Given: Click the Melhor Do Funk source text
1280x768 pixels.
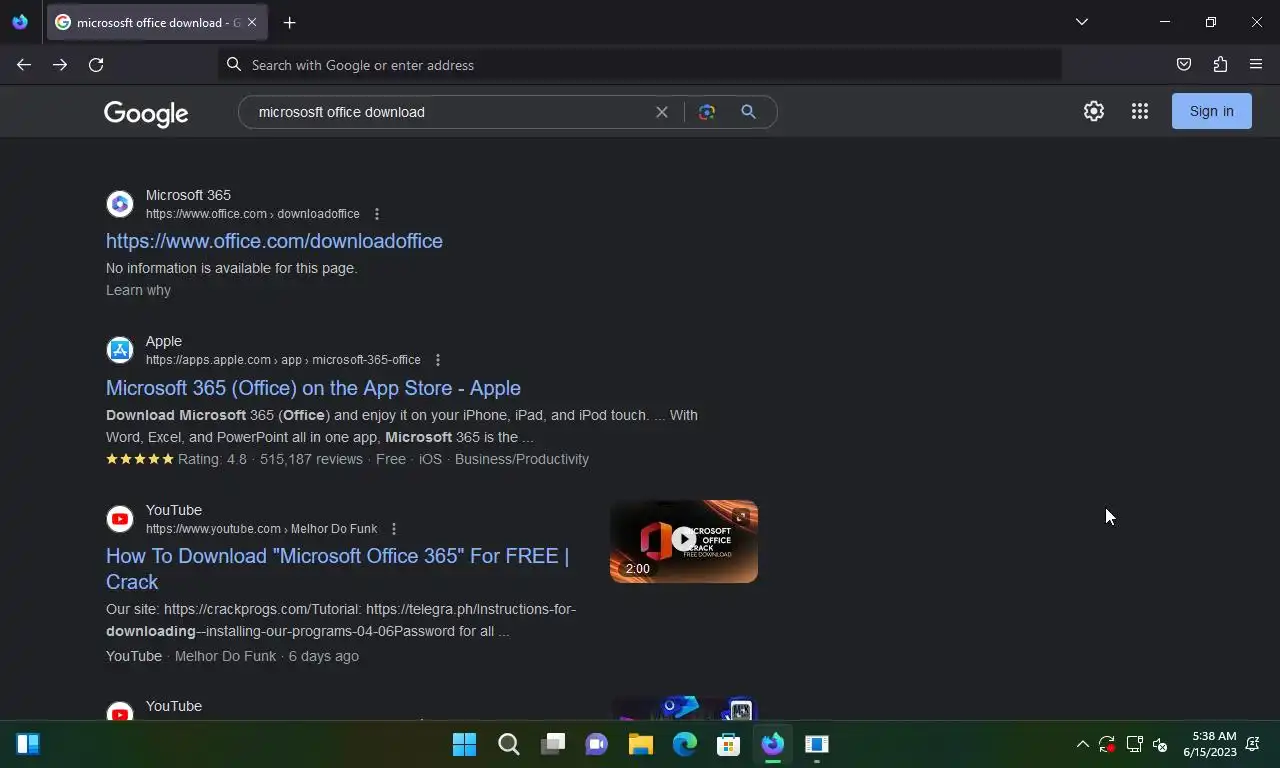Looking at the screenshot, I should pyautogui.click(x=225, y=656).
